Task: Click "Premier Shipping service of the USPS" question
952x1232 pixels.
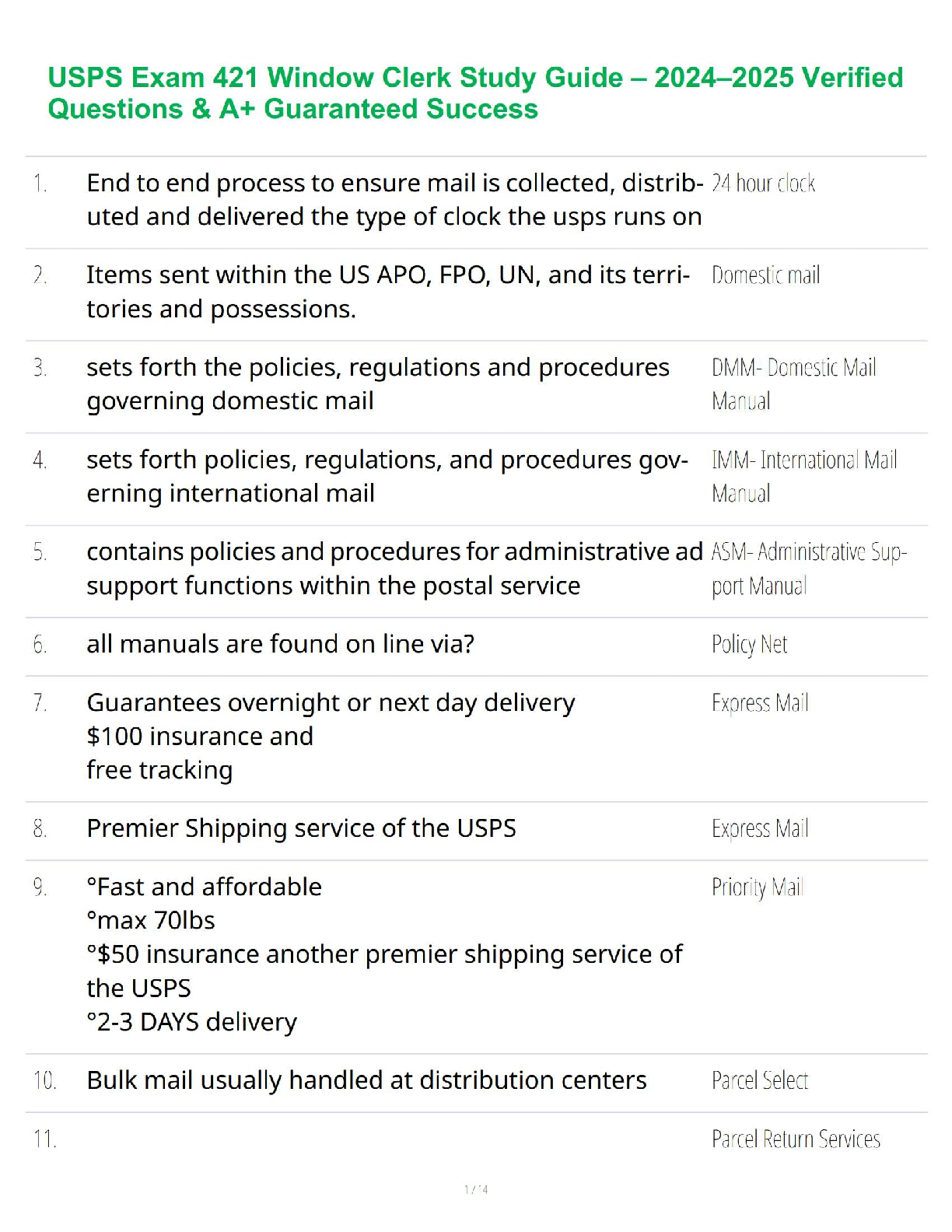Action: (x=301, y=829)
